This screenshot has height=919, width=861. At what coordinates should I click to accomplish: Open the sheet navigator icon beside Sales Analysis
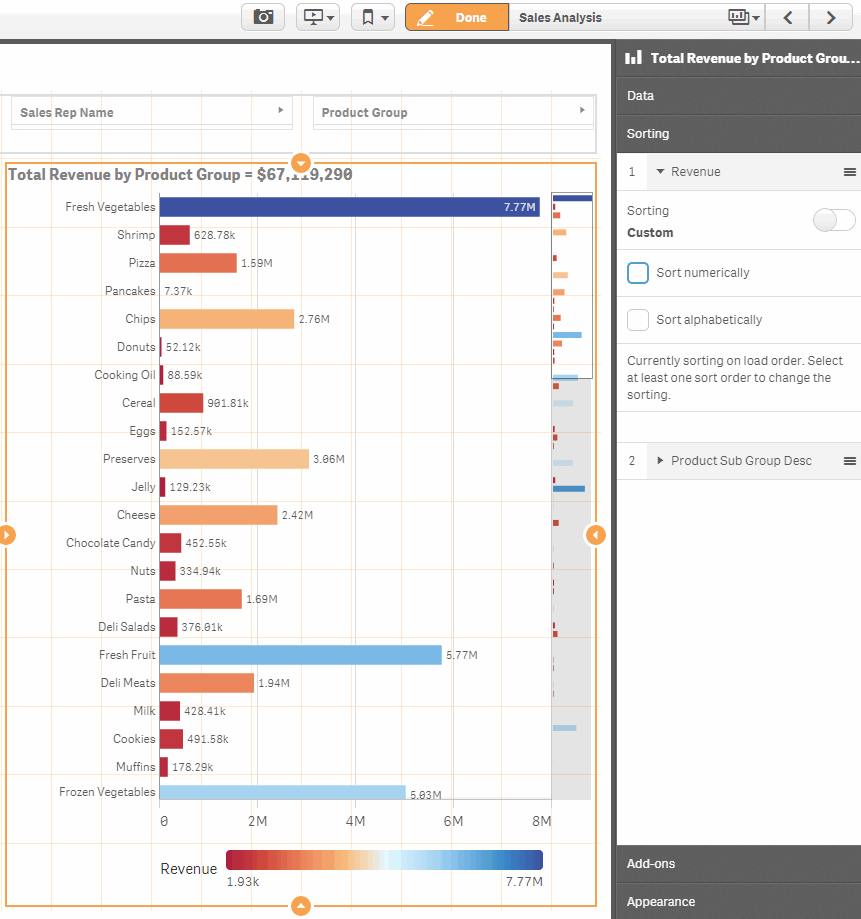[x=737, y=17]
